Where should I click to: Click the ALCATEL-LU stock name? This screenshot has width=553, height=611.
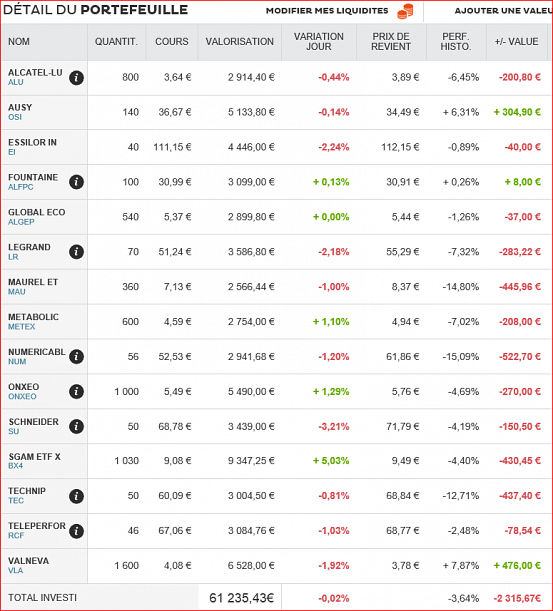(x=35, y=72)
